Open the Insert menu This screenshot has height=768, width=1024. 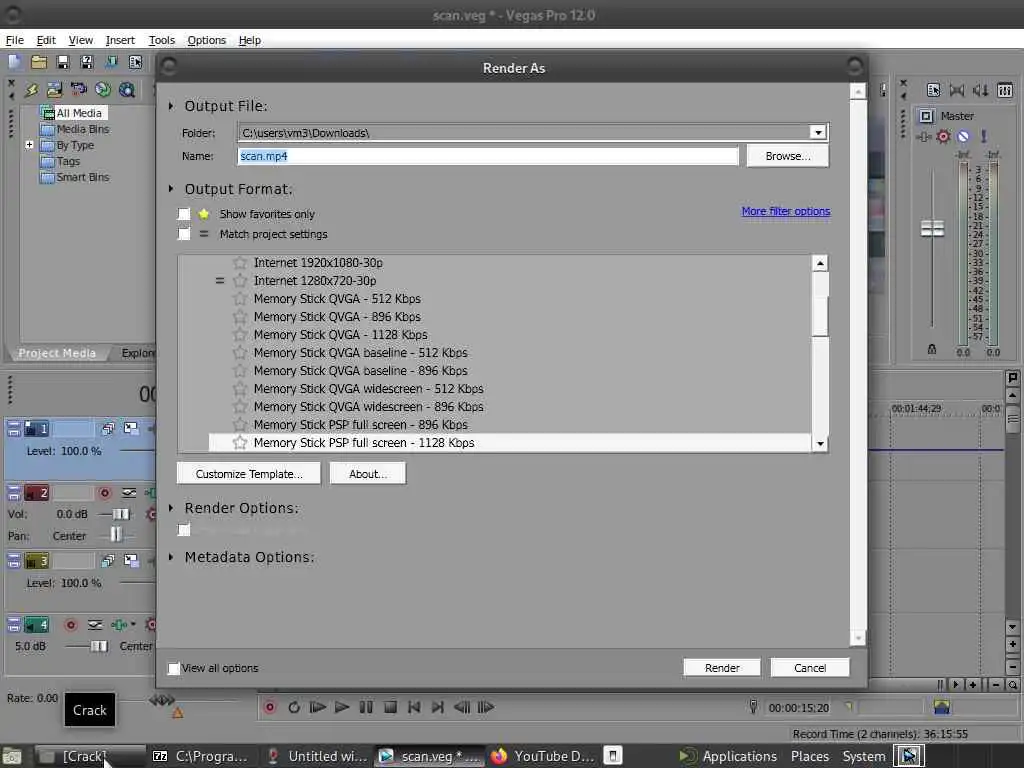pyautogui.click(x=120, y=40)
